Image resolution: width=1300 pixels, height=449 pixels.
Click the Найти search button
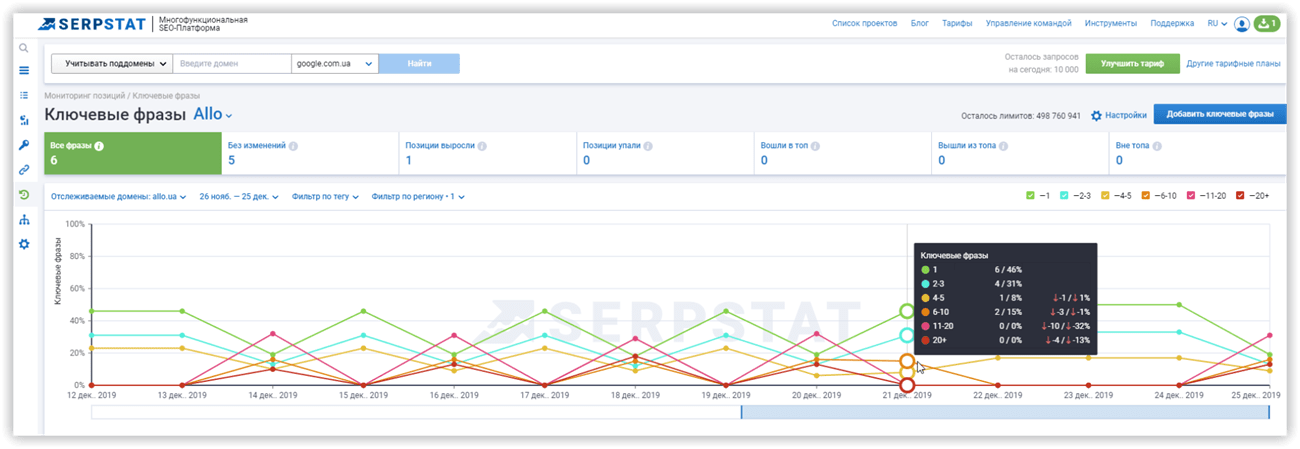click(x=420, y=64)
